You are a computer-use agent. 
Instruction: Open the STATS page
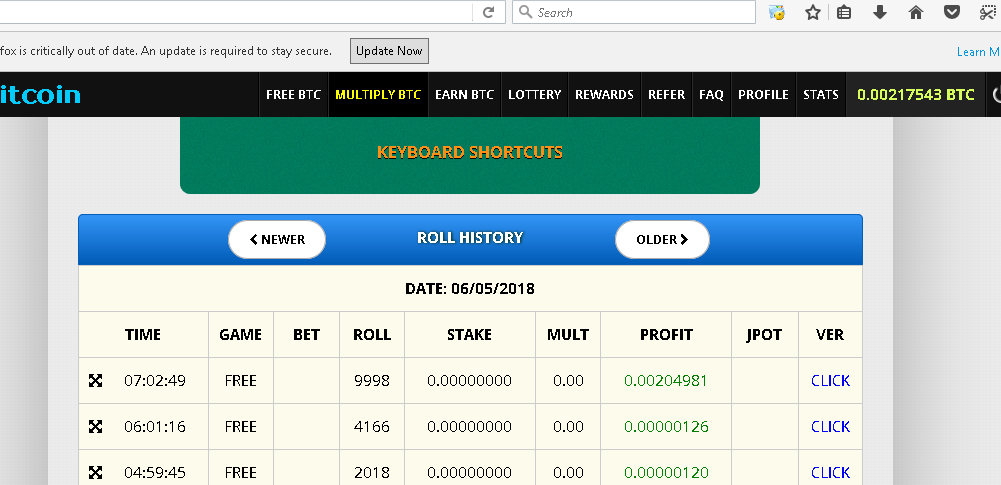tap(821, 94)
